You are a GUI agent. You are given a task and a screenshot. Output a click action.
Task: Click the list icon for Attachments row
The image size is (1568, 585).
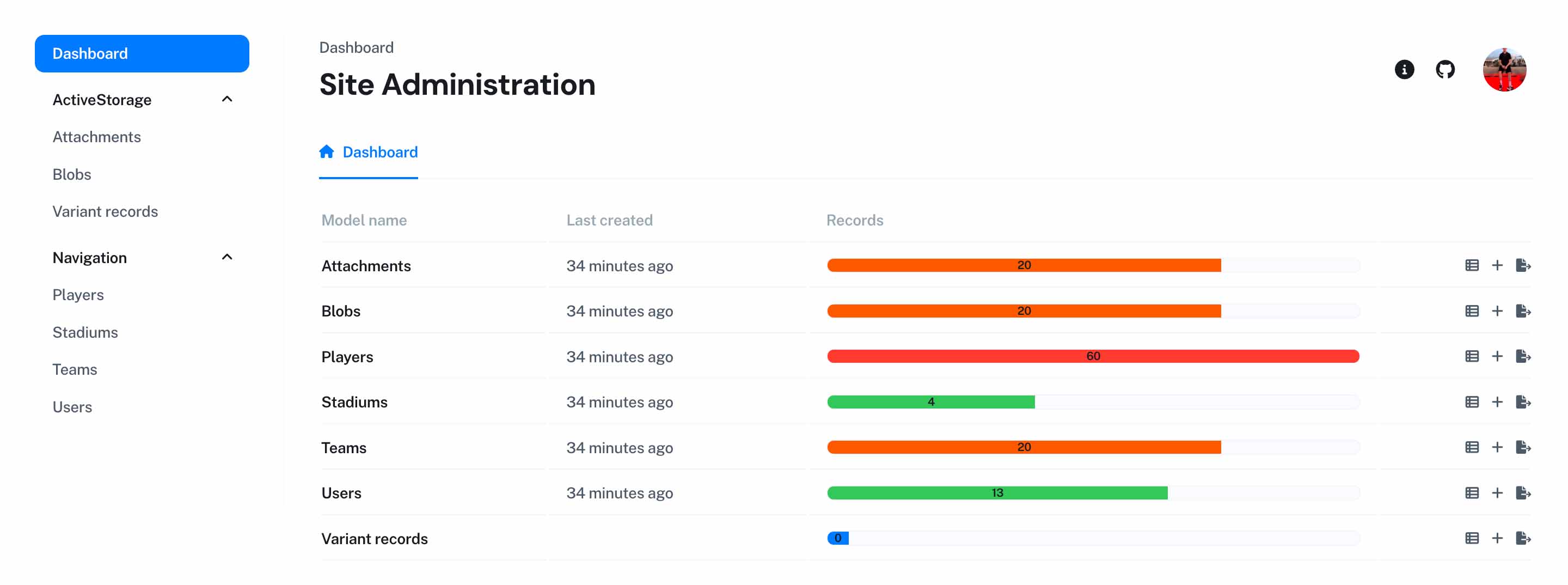tap(1471, 265)
